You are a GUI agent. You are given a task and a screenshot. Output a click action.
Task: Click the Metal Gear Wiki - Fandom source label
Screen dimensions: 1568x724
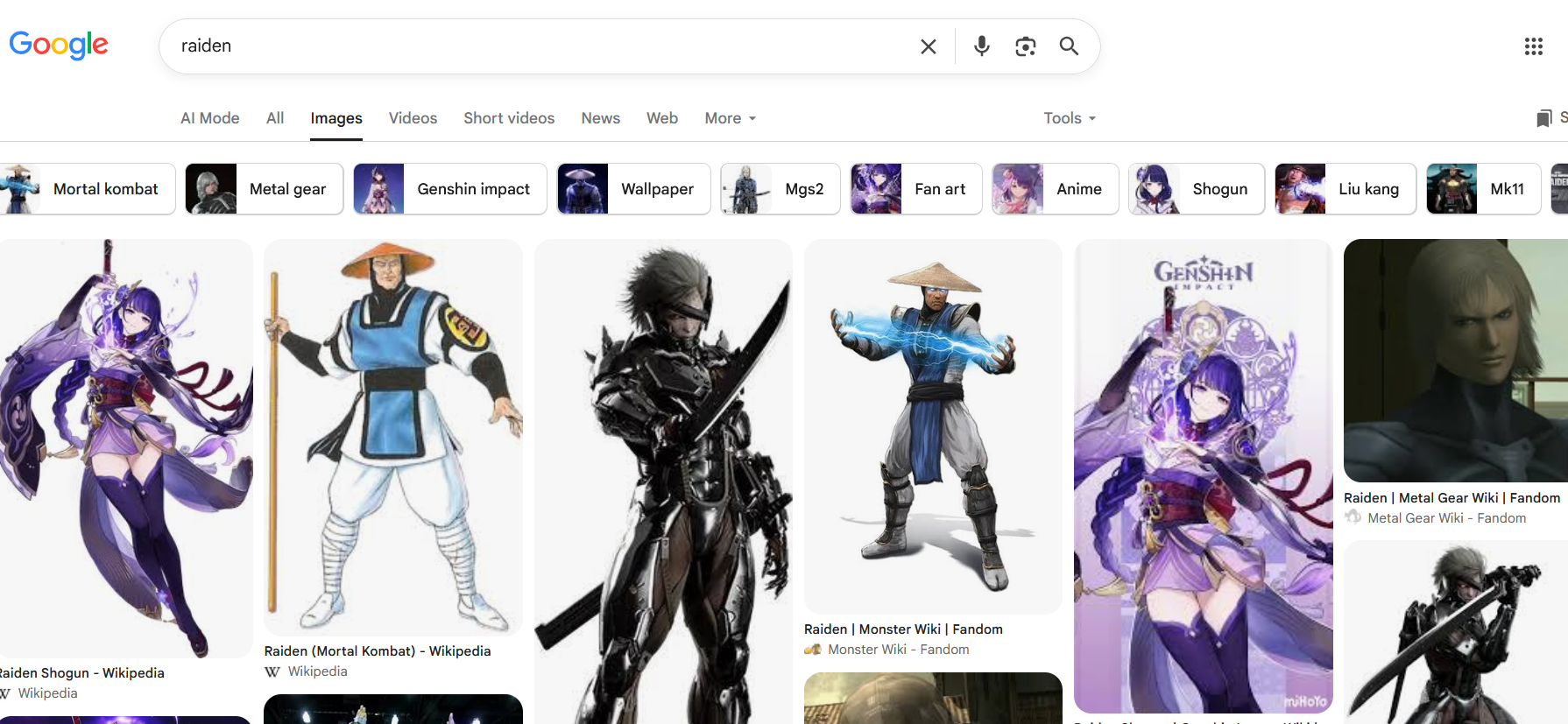1447,518
